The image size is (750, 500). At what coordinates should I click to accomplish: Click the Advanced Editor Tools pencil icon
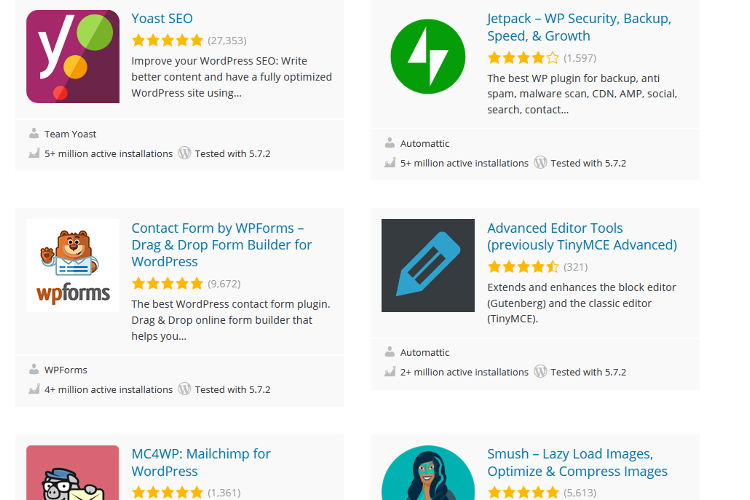pos(428,265)
